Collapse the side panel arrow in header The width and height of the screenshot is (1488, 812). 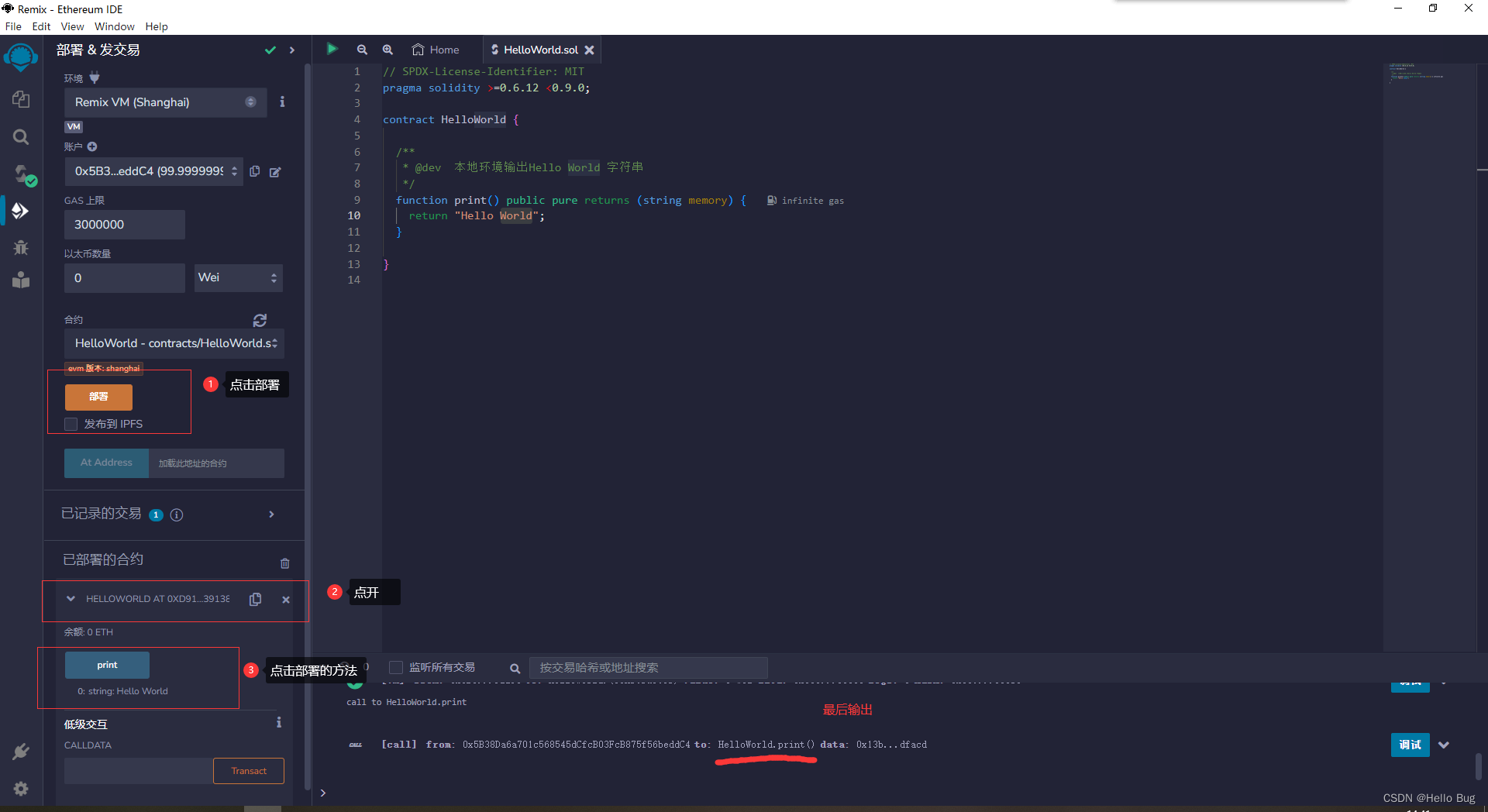point(292,50)
